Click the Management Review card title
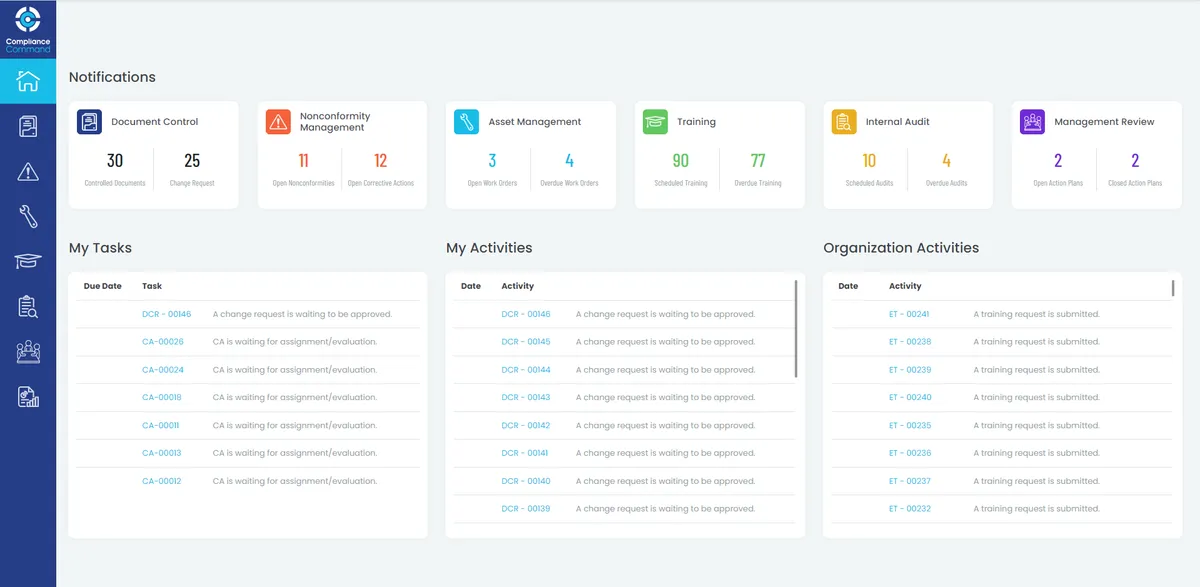Viewport: 1200px width, 587px height. (x=1104, y=122)
